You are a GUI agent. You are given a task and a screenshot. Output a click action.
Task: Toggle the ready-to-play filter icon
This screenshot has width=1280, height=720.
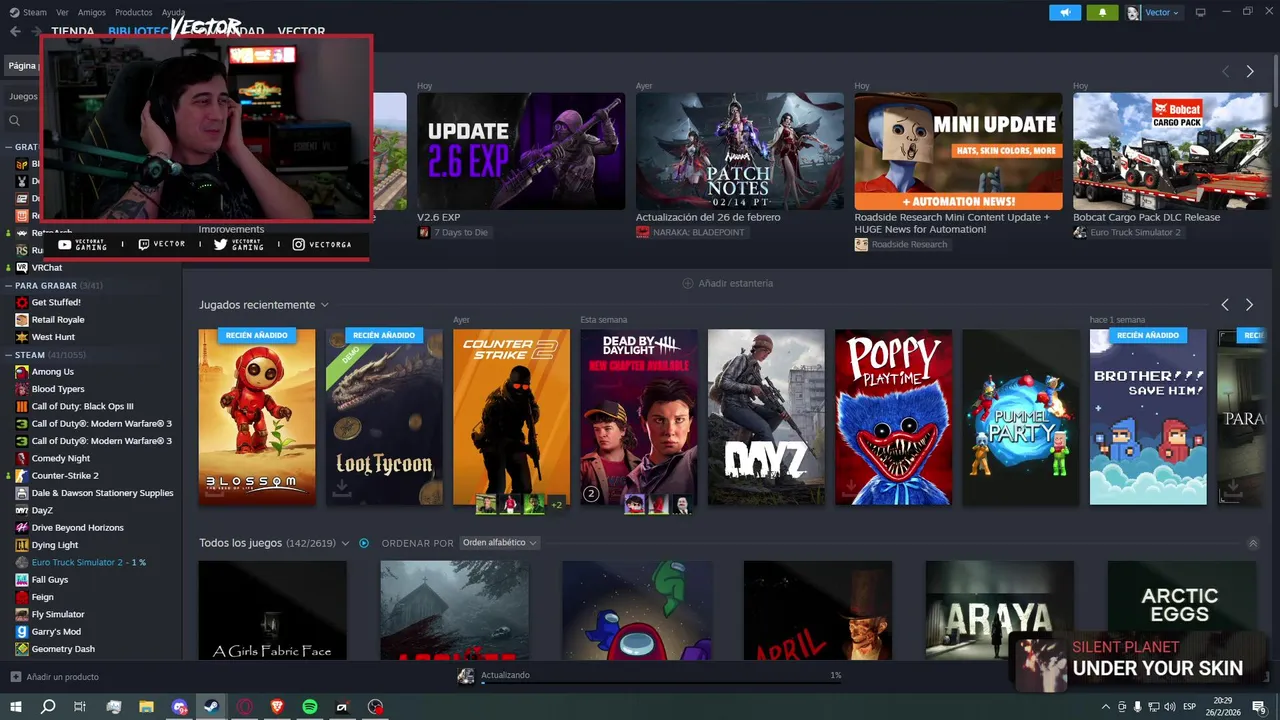pos(364,543)
